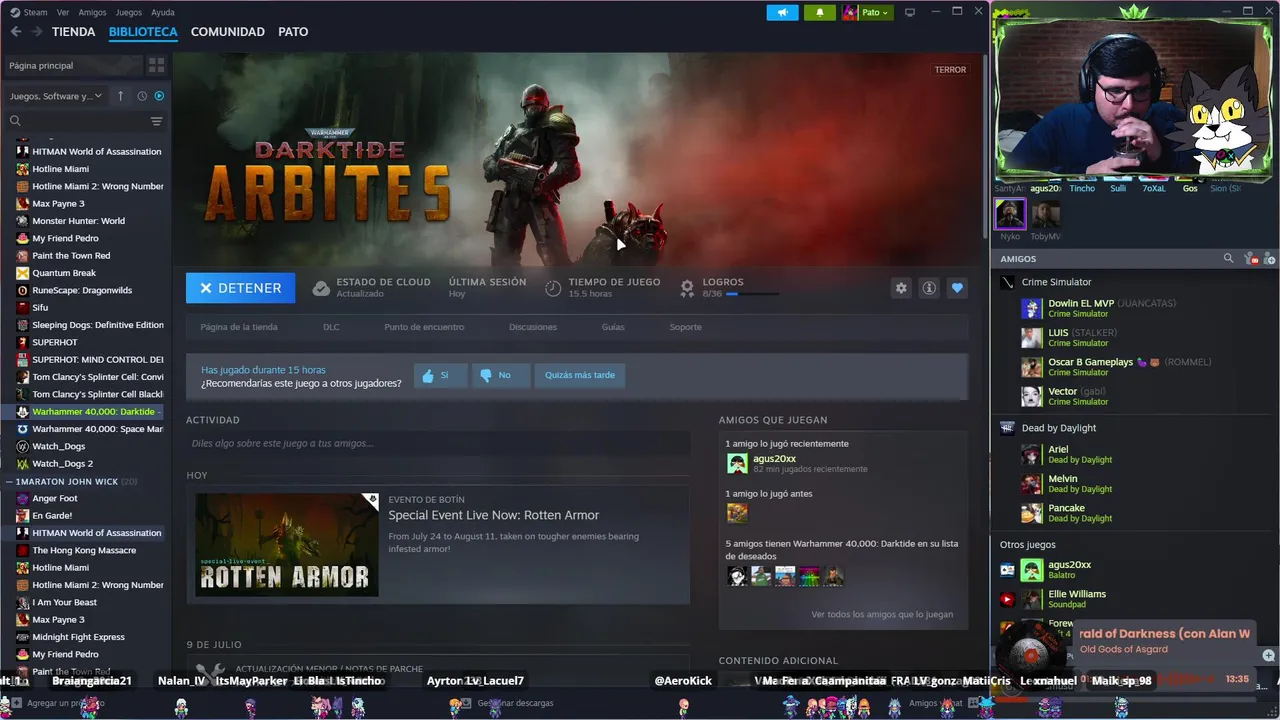The image size is (1280, 720).
Task: Click the TERROR genre tag
Action: point(950,70)
